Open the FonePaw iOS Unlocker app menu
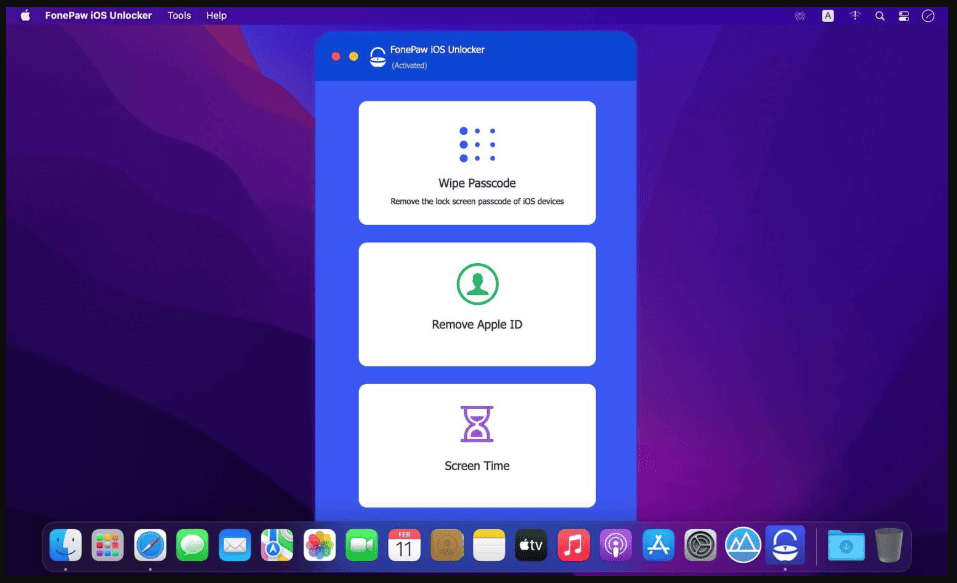957x583 pixels. point(98,15)
